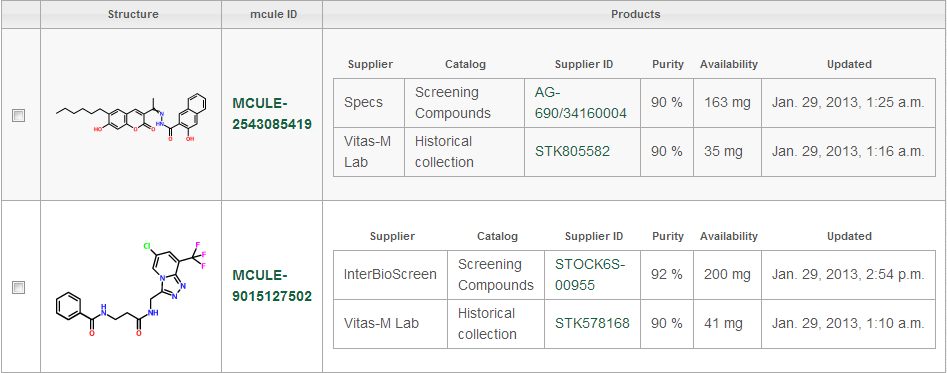This screenshot has width=947, height=373.
Task: Check the box for MCULE-2543085419 row
Action: pos(19,115)
